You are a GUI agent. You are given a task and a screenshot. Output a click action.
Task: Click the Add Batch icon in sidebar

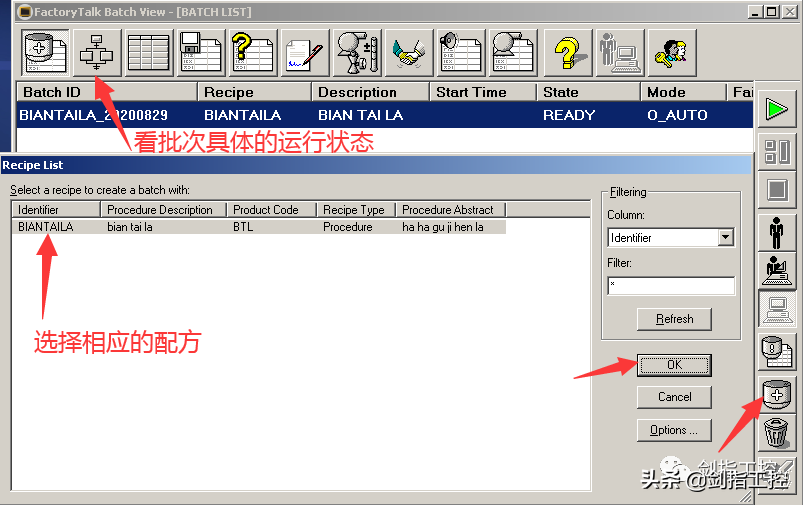pyautogui.click(x=777, y=394)
